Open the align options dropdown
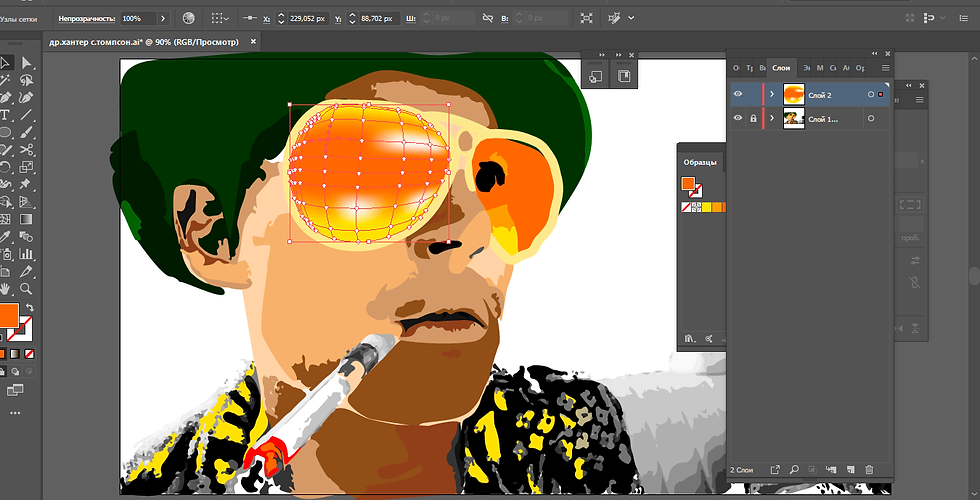The image size is (980, 500). pos(220,19)
